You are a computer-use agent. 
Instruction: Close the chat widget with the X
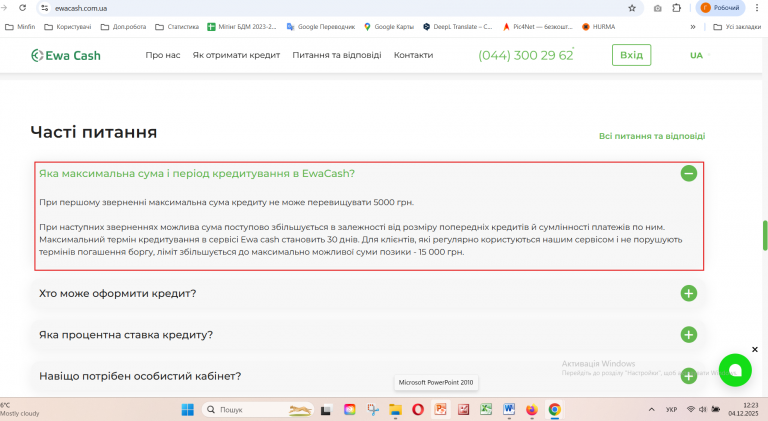755,350
